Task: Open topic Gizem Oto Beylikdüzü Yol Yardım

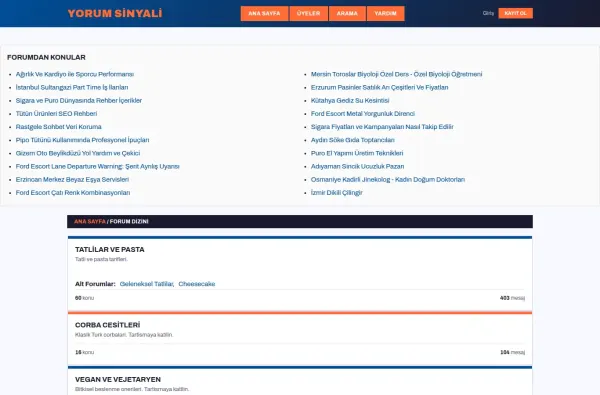Action: tap(78, 153)
